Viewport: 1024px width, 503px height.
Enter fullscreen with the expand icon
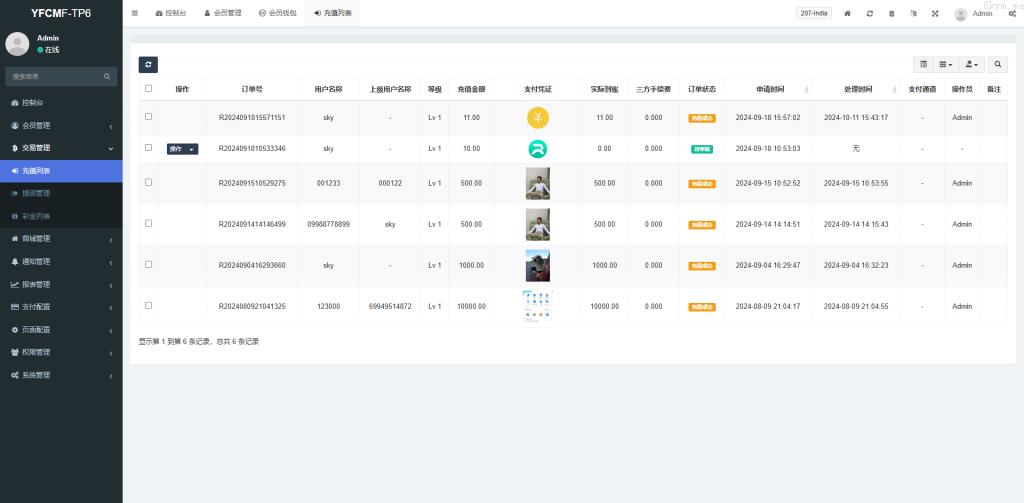(935, 13)
